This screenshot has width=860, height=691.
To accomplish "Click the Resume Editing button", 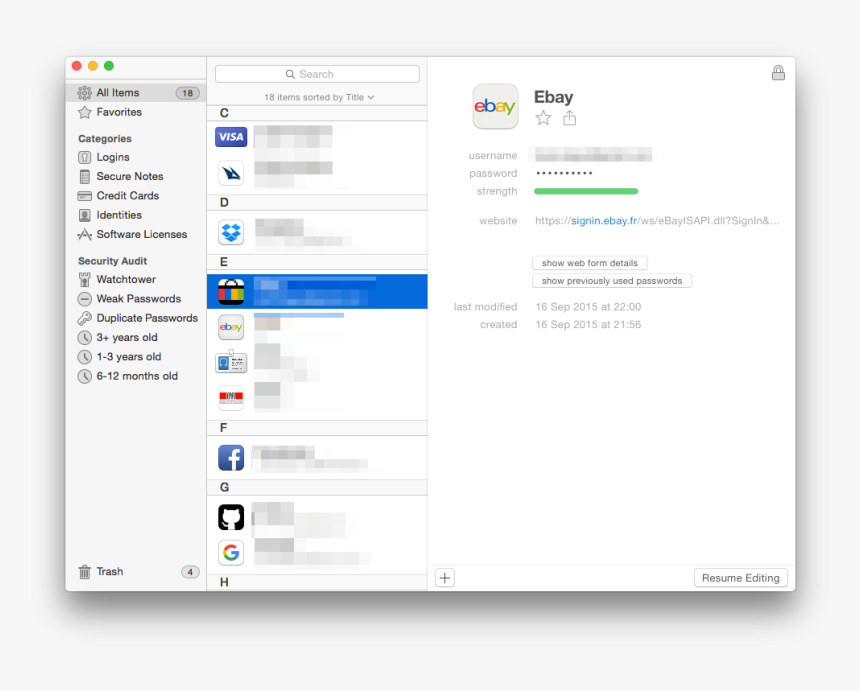I will click(x=741, y=578).
